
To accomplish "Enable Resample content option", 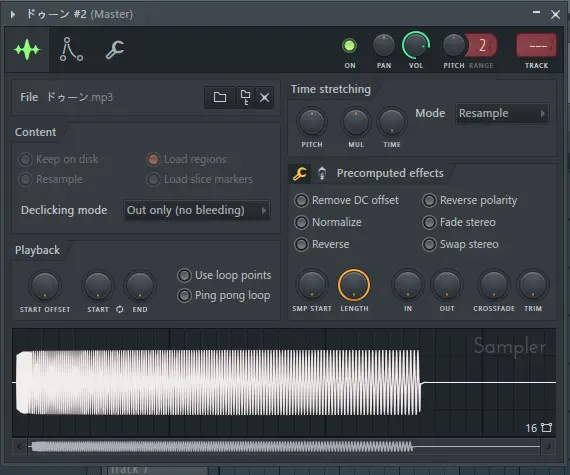I will point(51,179).
